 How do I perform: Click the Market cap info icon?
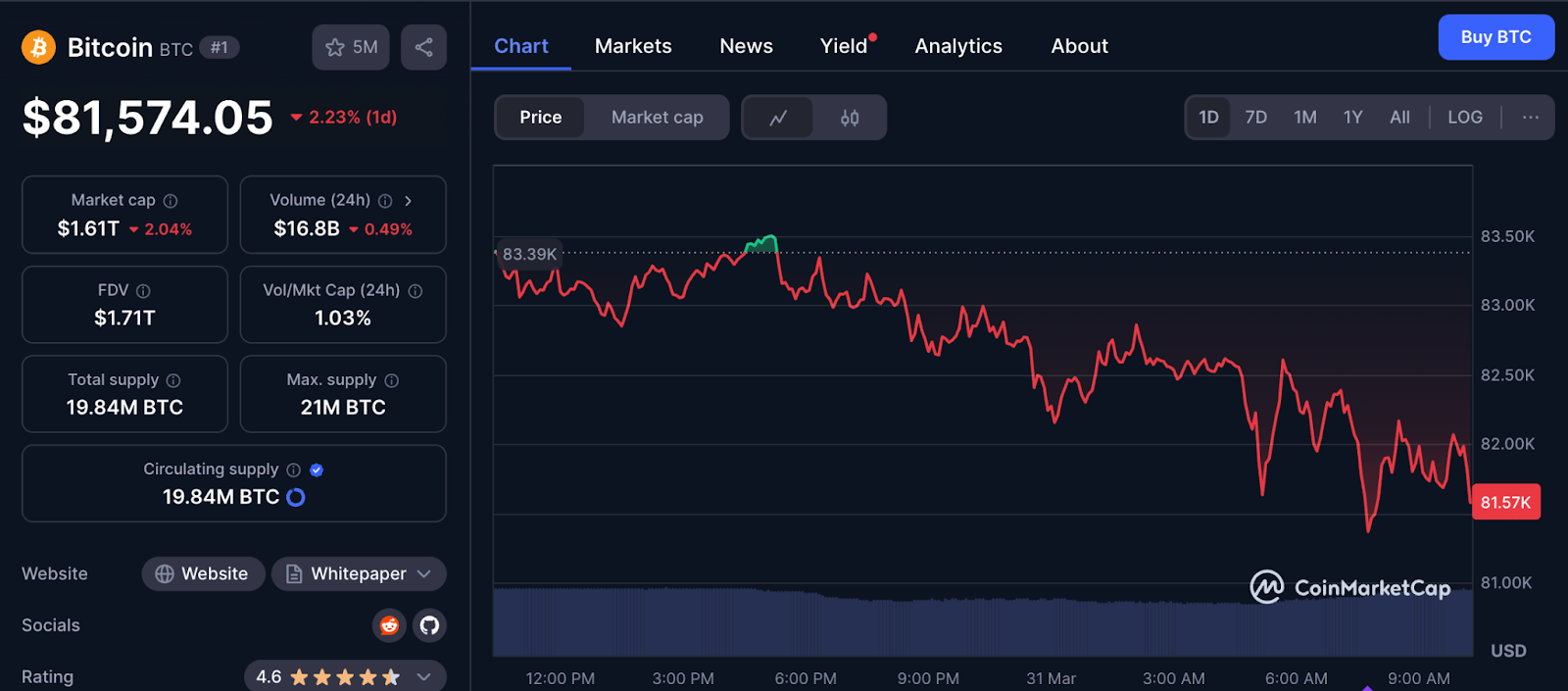point(171,201)
